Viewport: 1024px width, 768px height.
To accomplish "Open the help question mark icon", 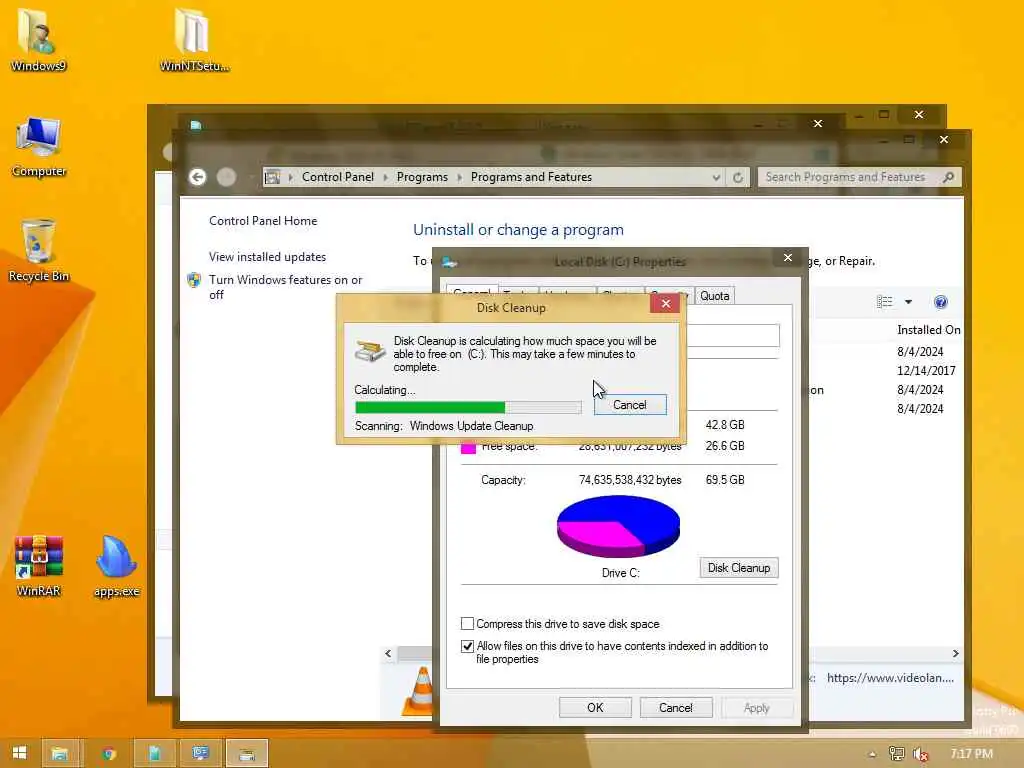I will (940, 302).
